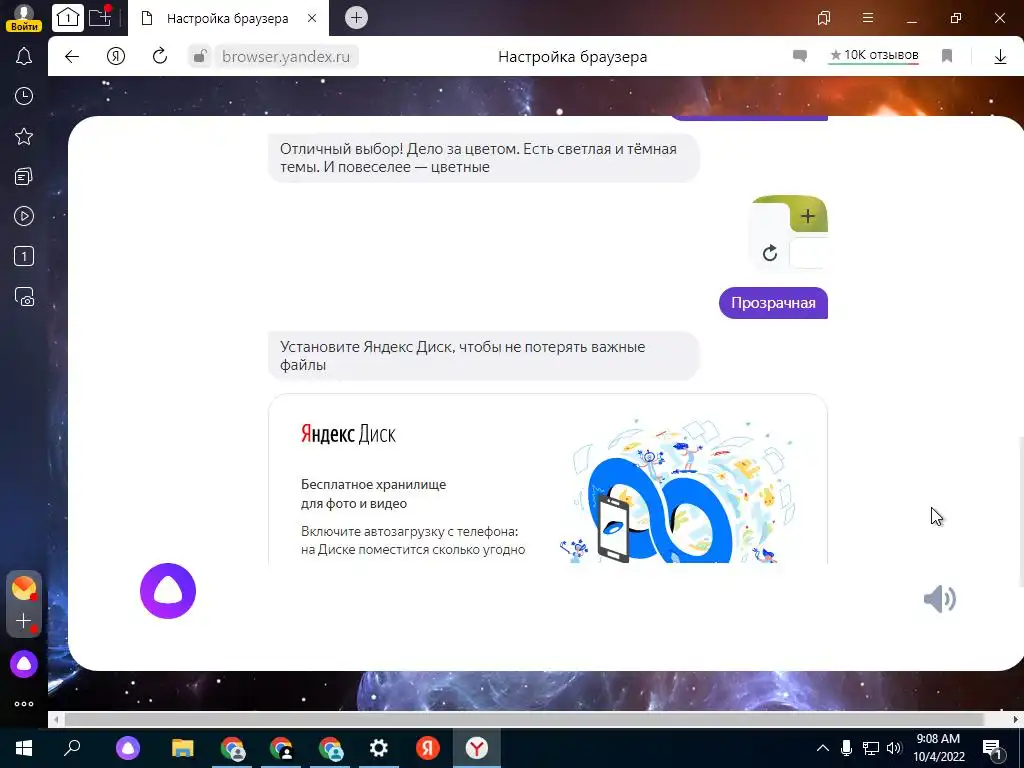
Task: Open the "10K отзывов" reviews link
Action: pyautogui.click(x=874, y=56)
